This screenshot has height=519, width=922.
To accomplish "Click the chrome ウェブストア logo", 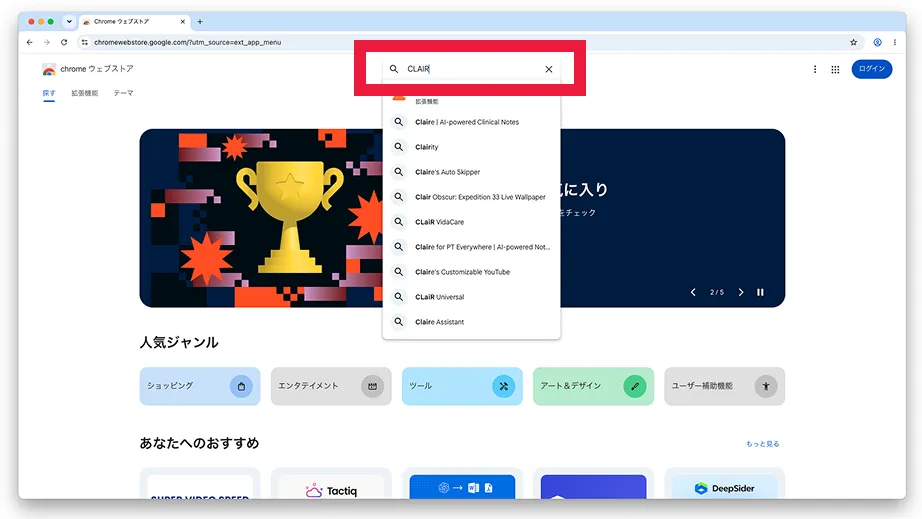I will [x=88, y=69].
